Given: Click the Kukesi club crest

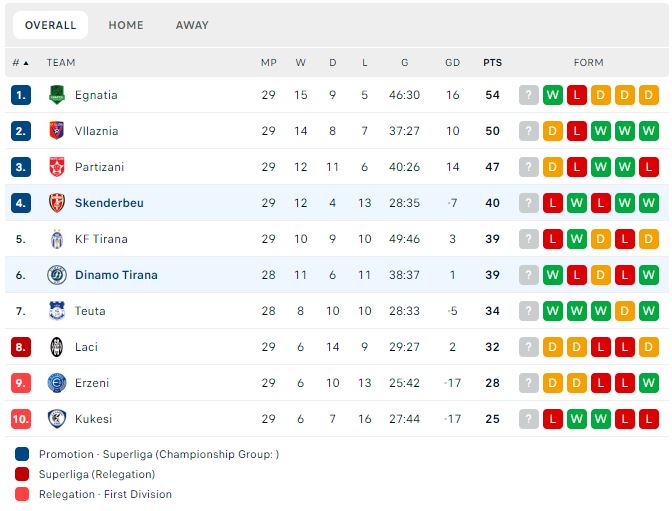Looking at the screenshot, I should (x=57, y=419).
